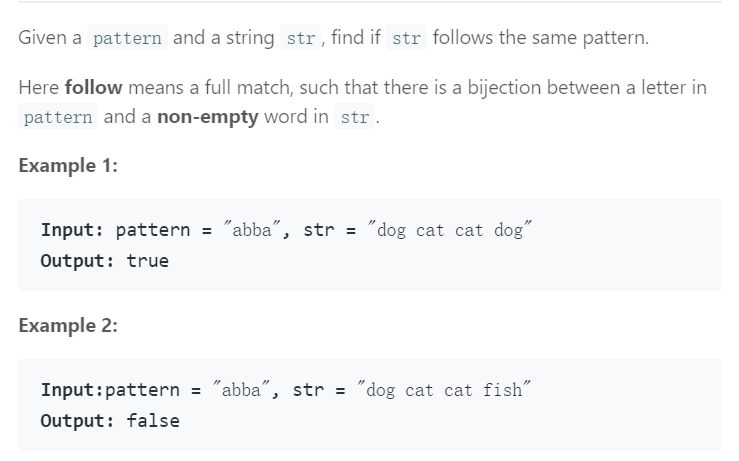Click "Input:" label in Example 1 block
This screenshot has height=461, width=739.
72,230
